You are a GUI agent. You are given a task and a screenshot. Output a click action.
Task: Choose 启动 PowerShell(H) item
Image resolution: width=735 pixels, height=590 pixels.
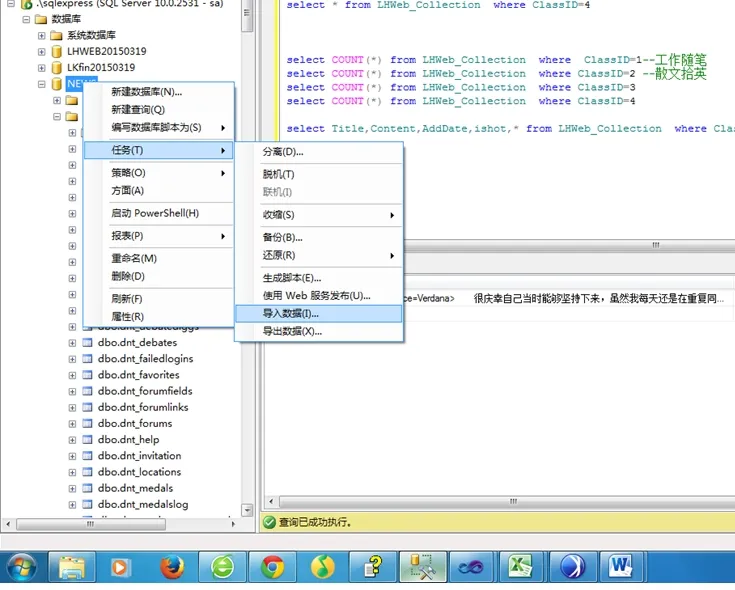[x=158, y=213]
